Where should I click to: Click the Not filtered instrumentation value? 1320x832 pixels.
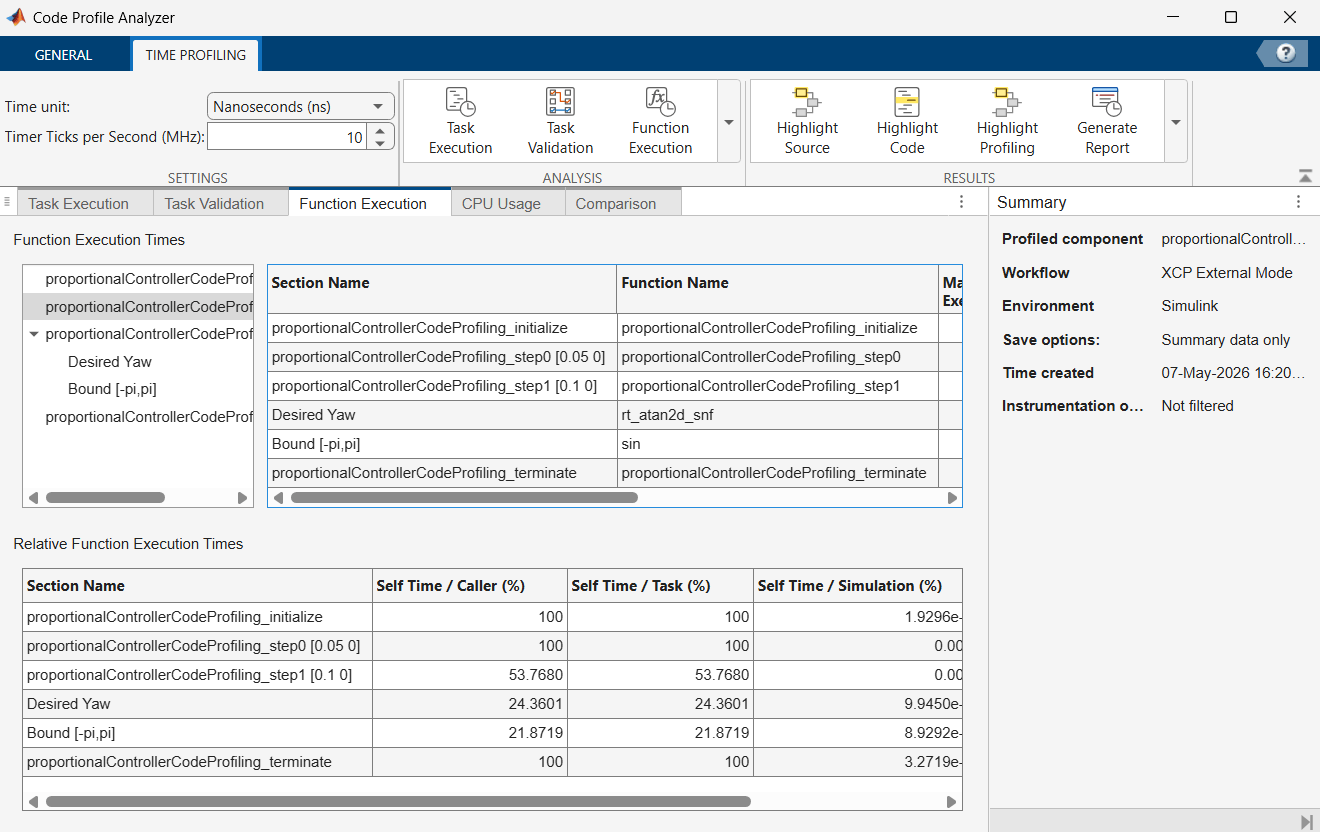point(1198,406)
